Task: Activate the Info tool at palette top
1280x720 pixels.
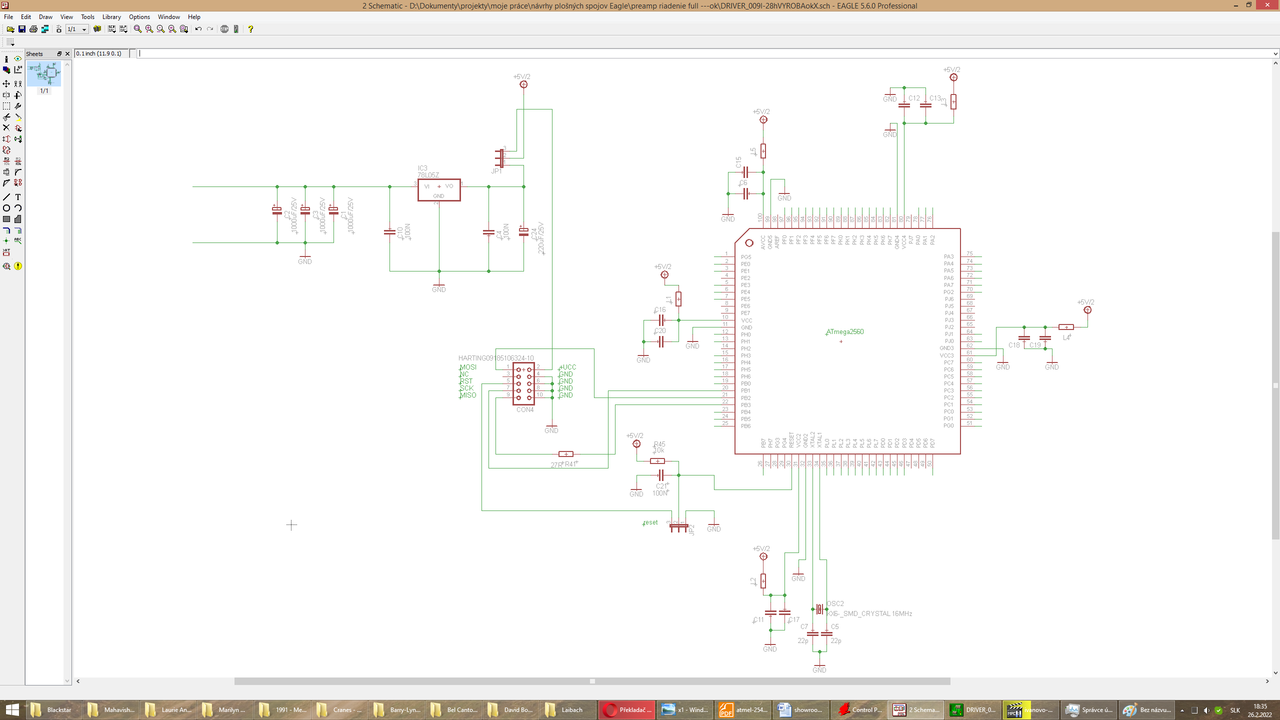Action: (x=6, y=59)
